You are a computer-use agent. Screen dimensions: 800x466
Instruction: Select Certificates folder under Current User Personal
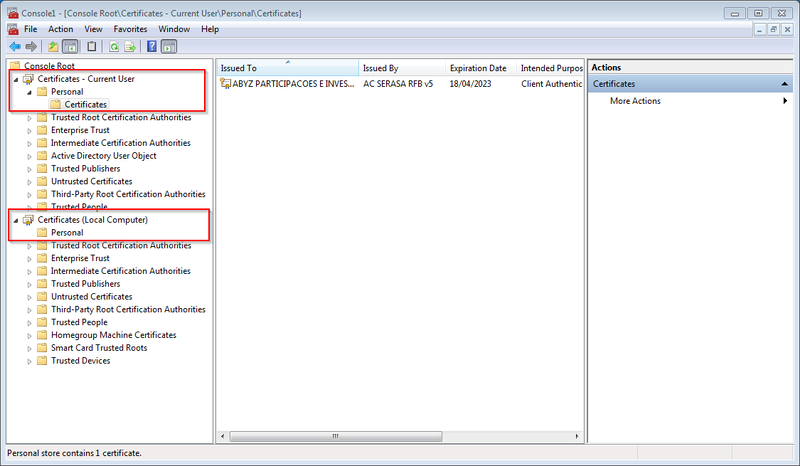tap(85, 105)
